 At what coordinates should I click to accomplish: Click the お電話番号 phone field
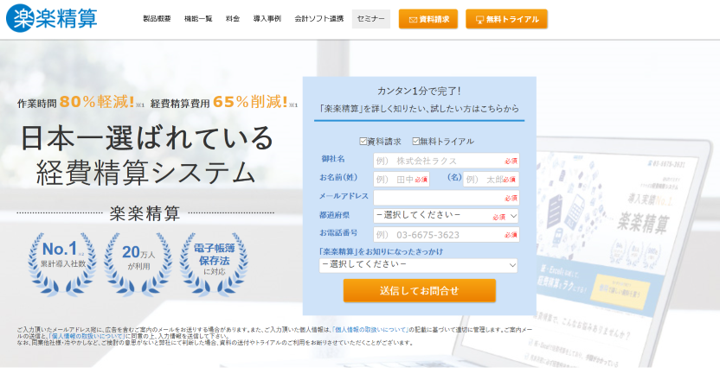pos(446,235)
